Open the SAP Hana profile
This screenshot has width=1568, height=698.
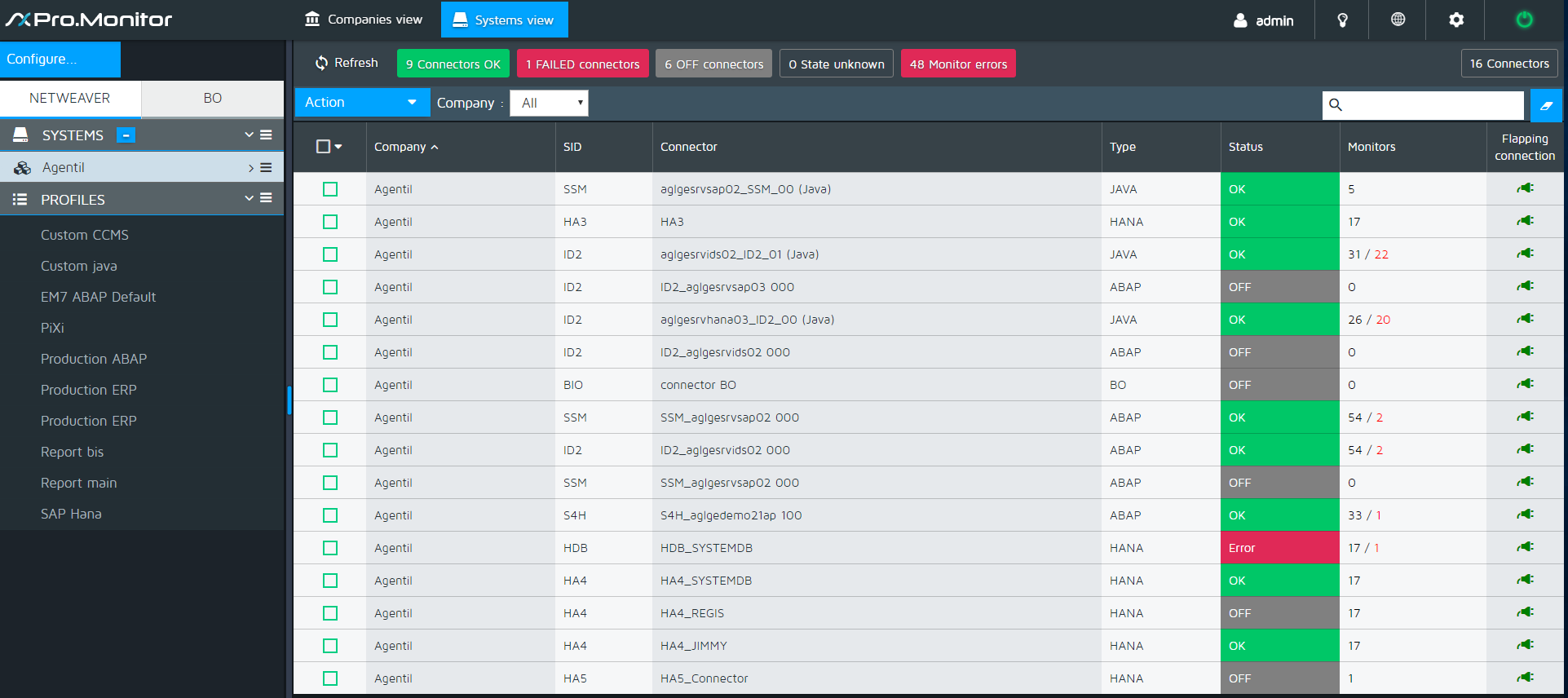point(71,514)
